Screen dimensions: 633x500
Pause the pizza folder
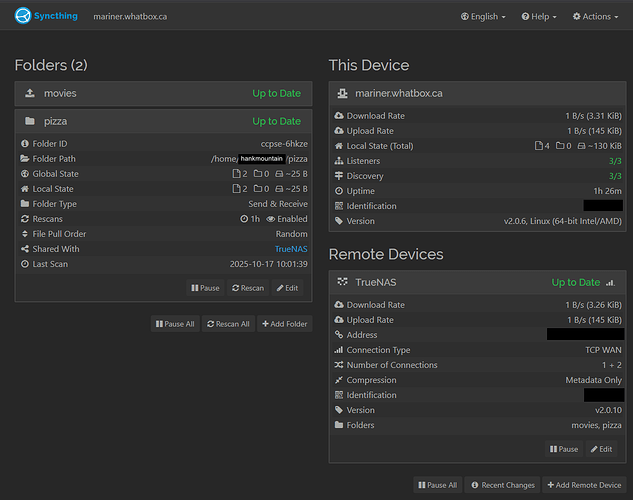[x=205, y=288]
